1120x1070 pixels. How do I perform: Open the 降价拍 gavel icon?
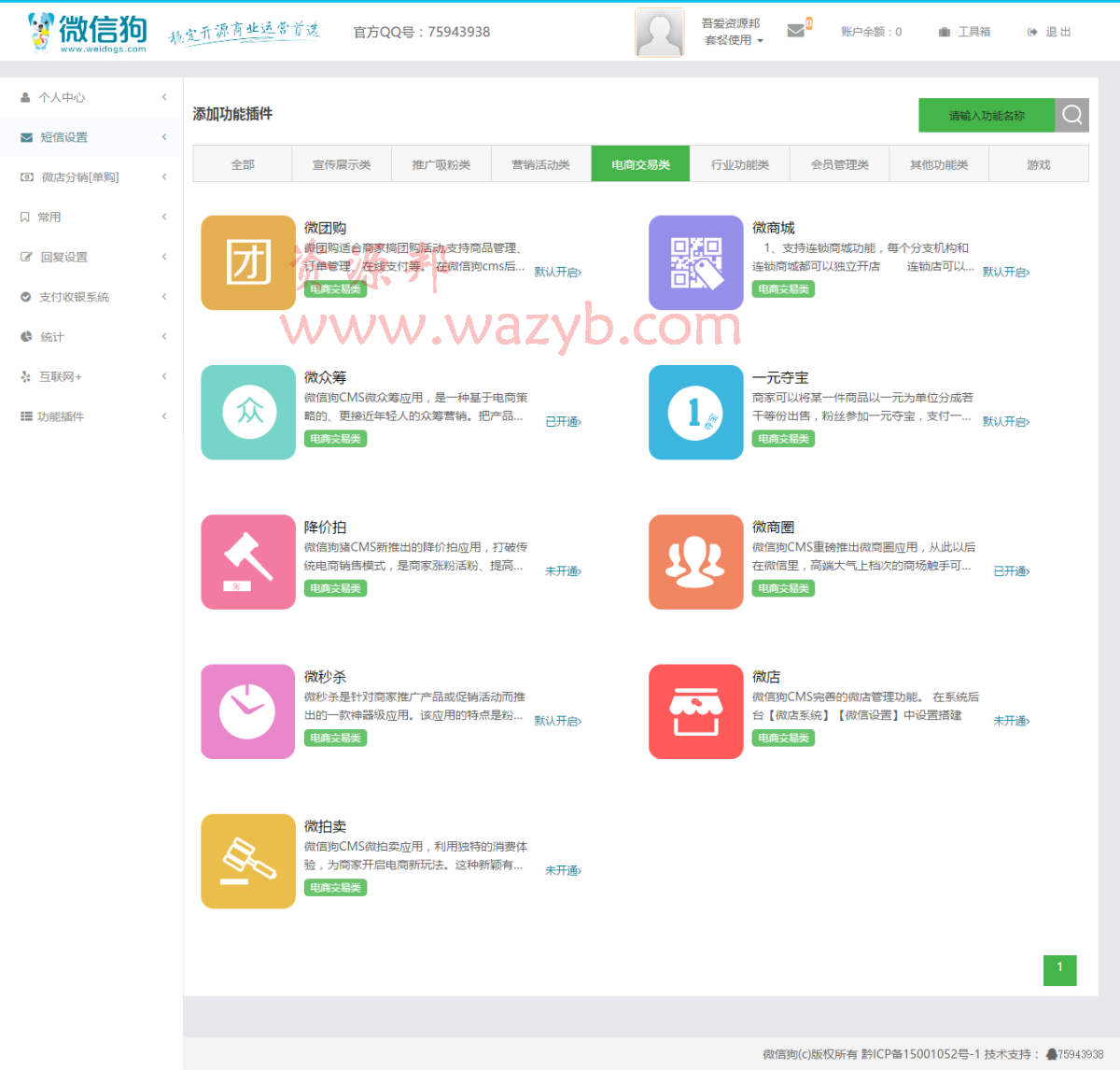point(248,562)
